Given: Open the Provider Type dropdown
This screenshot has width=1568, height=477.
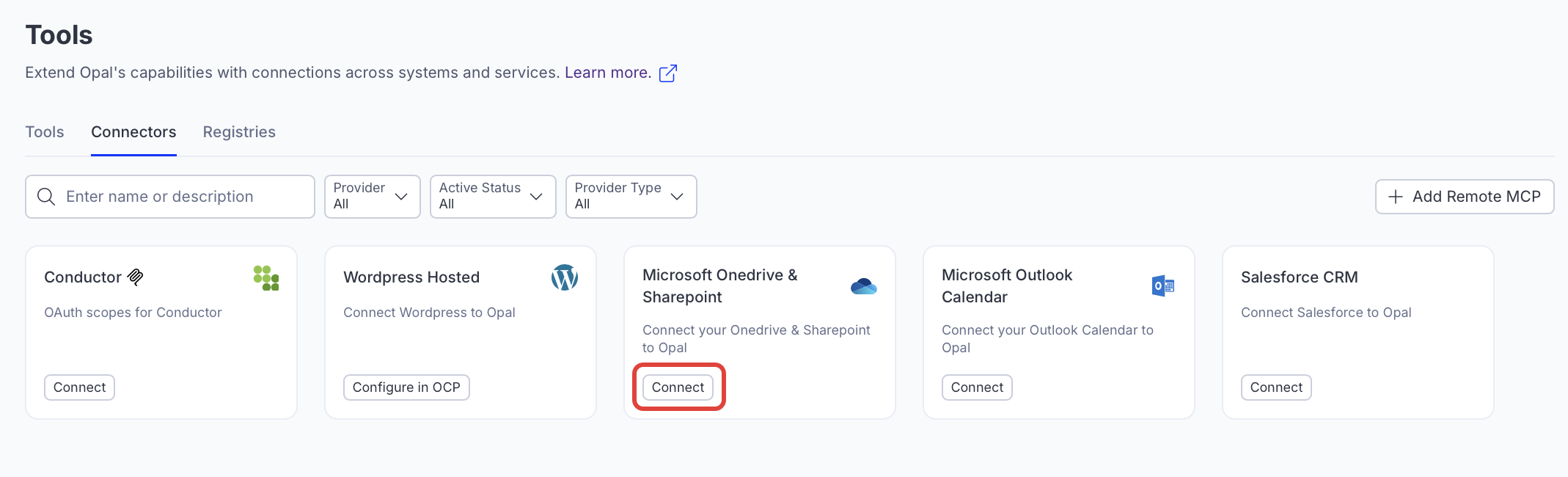Looking at the screenshot, I should pos(630,197).
